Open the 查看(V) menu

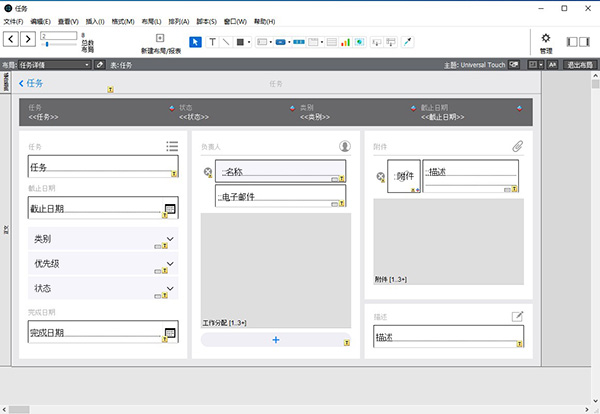click(x=68, y=21)
